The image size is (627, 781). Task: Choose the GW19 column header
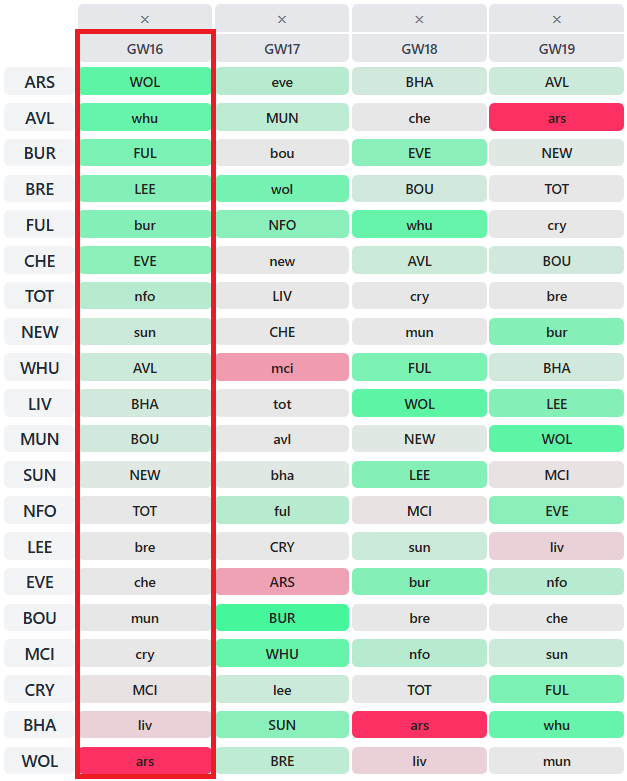pyautogui.click(x=557, y=48)
